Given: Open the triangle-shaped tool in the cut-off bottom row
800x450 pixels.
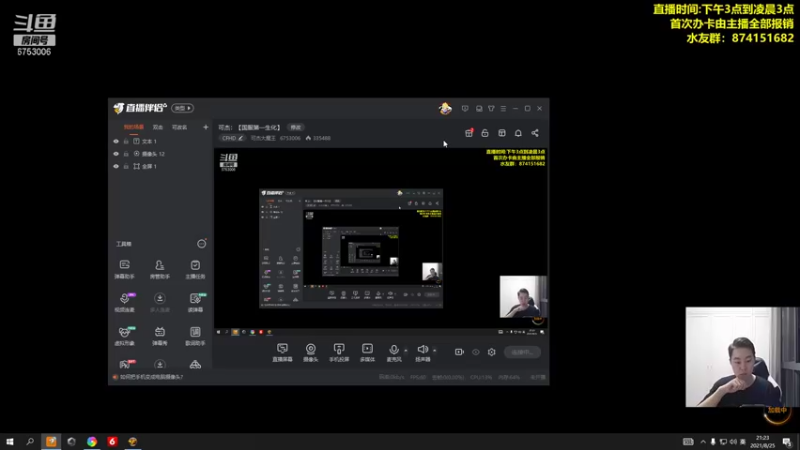Looking at the screenshot, I should pyautogui.click(x=195, y=364).
